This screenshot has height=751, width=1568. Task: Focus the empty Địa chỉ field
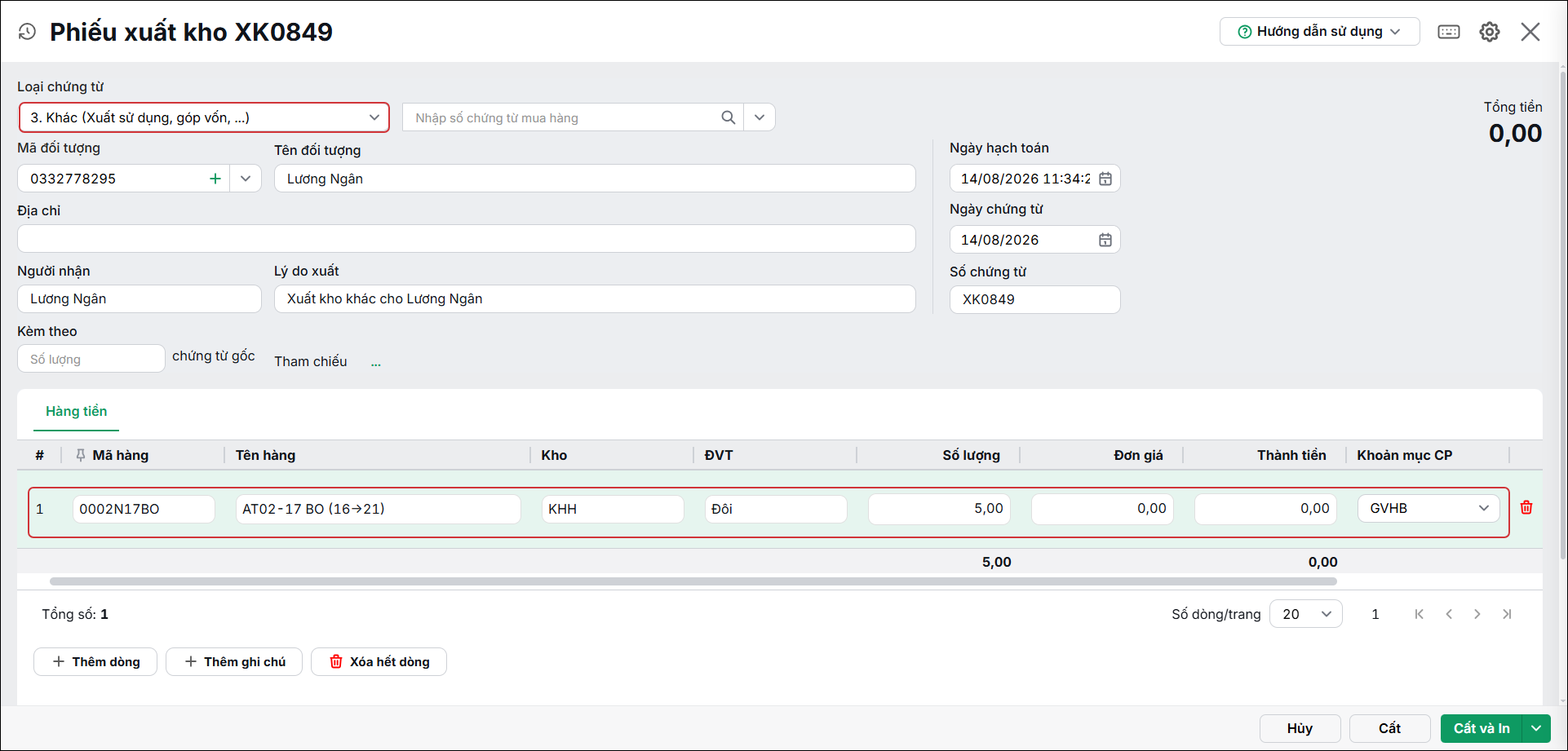pyautogui.click(x=467, y=239)
